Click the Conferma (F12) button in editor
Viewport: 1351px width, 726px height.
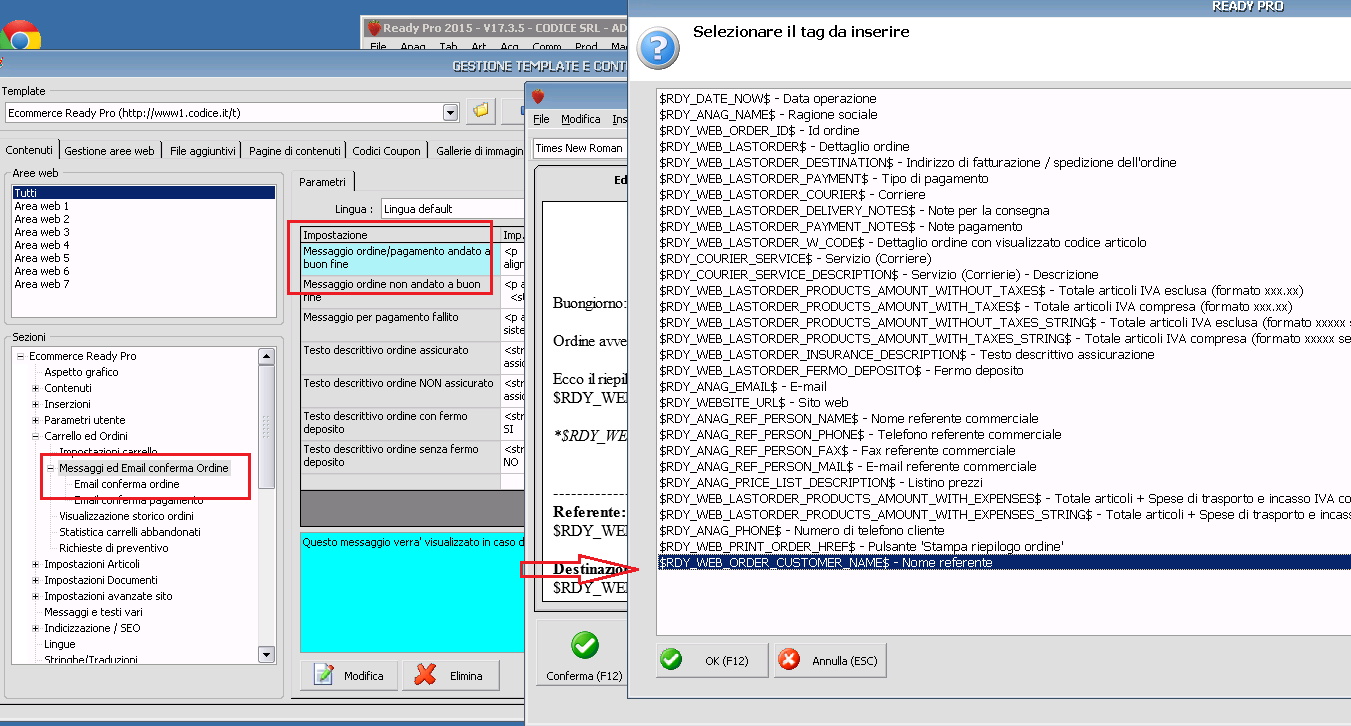[584, 655]
